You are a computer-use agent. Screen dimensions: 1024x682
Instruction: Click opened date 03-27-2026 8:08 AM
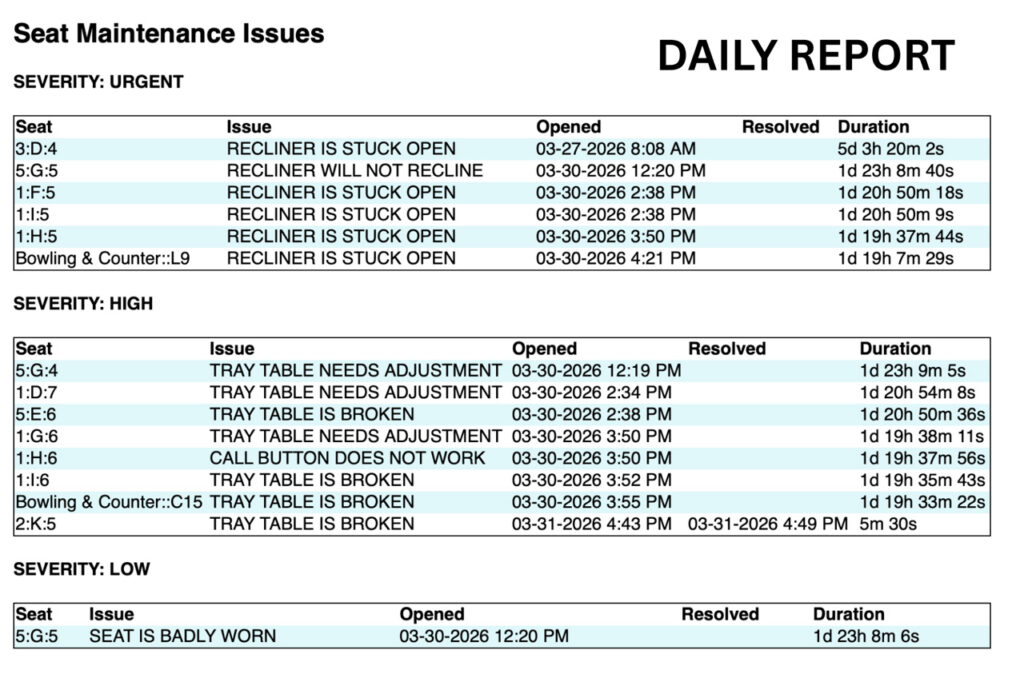pos(616,149)
